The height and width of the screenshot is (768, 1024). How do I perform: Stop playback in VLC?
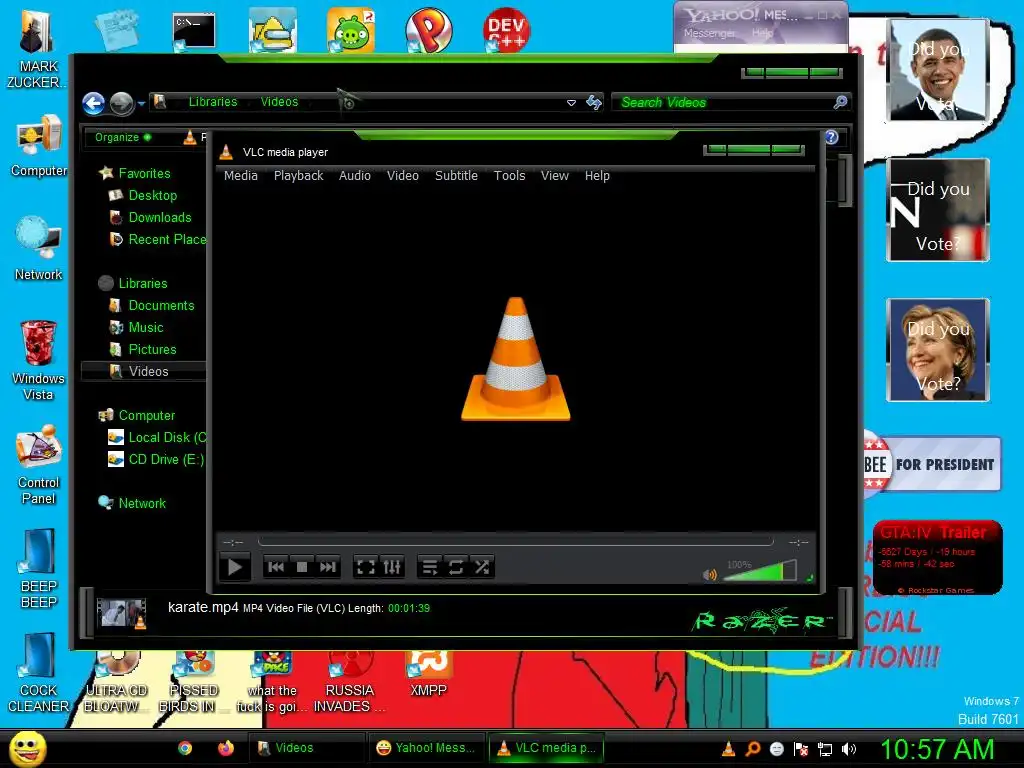302,567
